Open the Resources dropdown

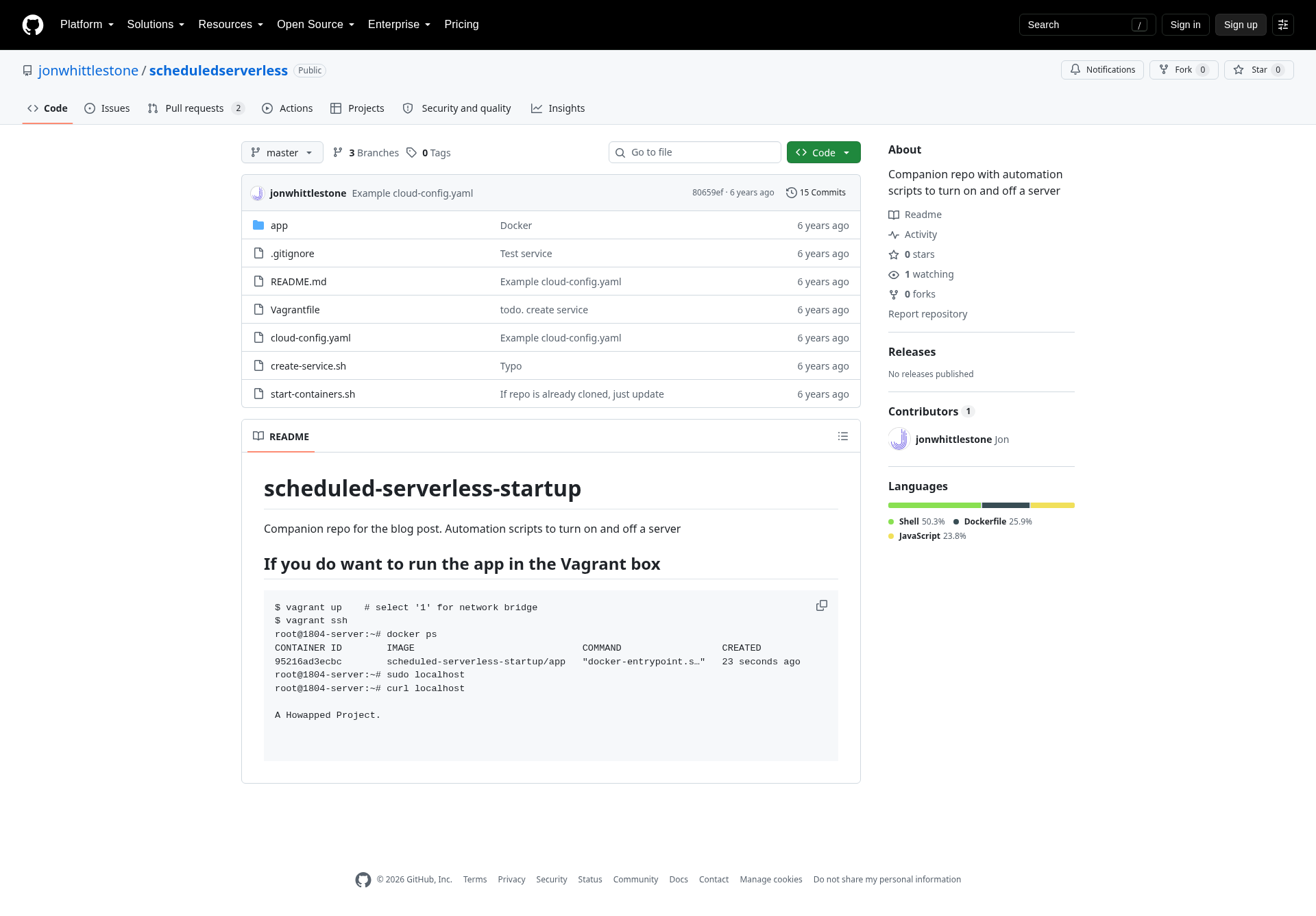(x=230, y=25)
